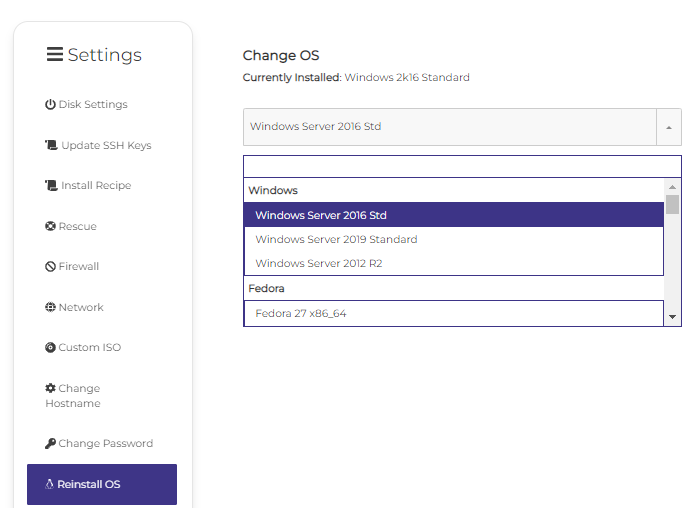Pick Fedora 27 x86_64 from the list
Image resolution: width=693 pixels, height=508 pixels.
coord(454,313)
